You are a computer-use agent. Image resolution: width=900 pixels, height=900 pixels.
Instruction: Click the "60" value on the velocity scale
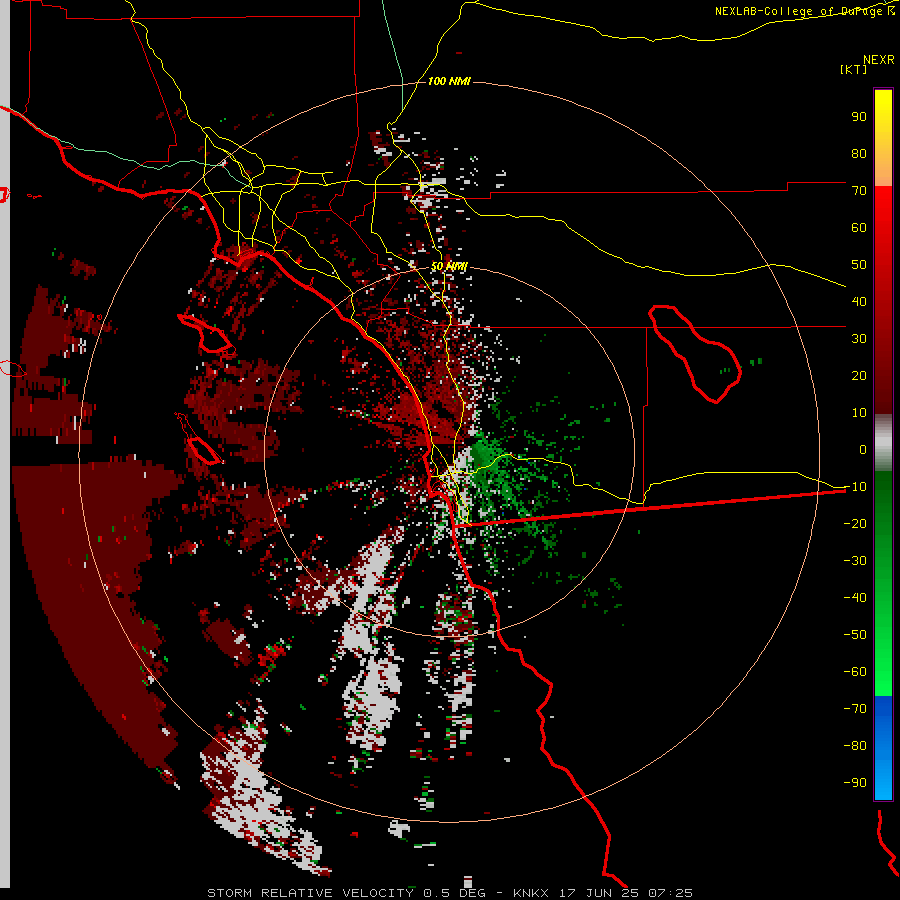pos(859,228)
